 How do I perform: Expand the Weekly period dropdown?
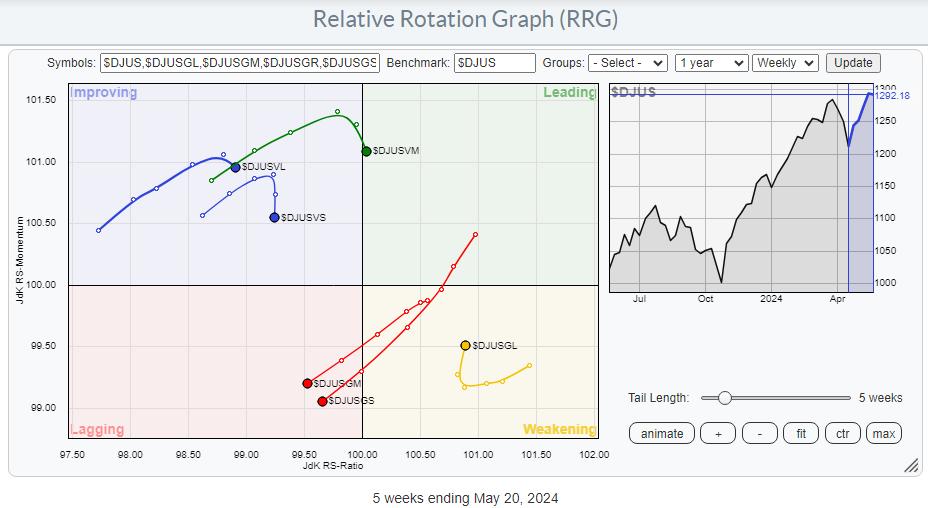[x=785, y=63]
